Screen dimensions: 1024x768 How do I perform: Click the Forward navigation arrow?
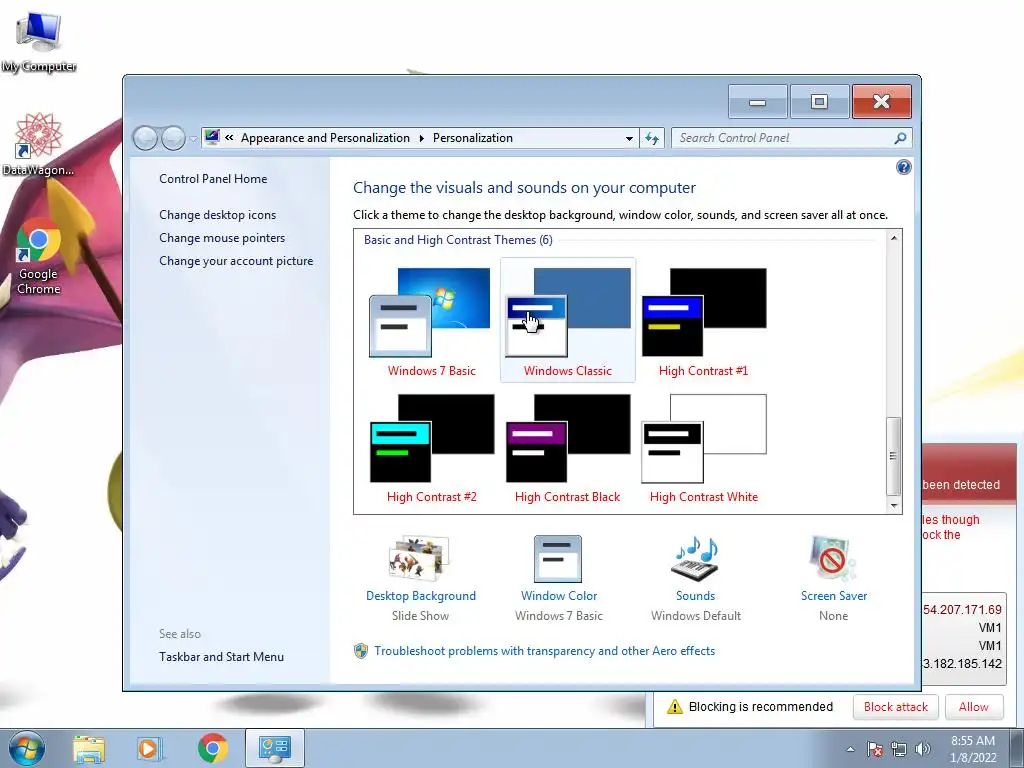point(173,138)
